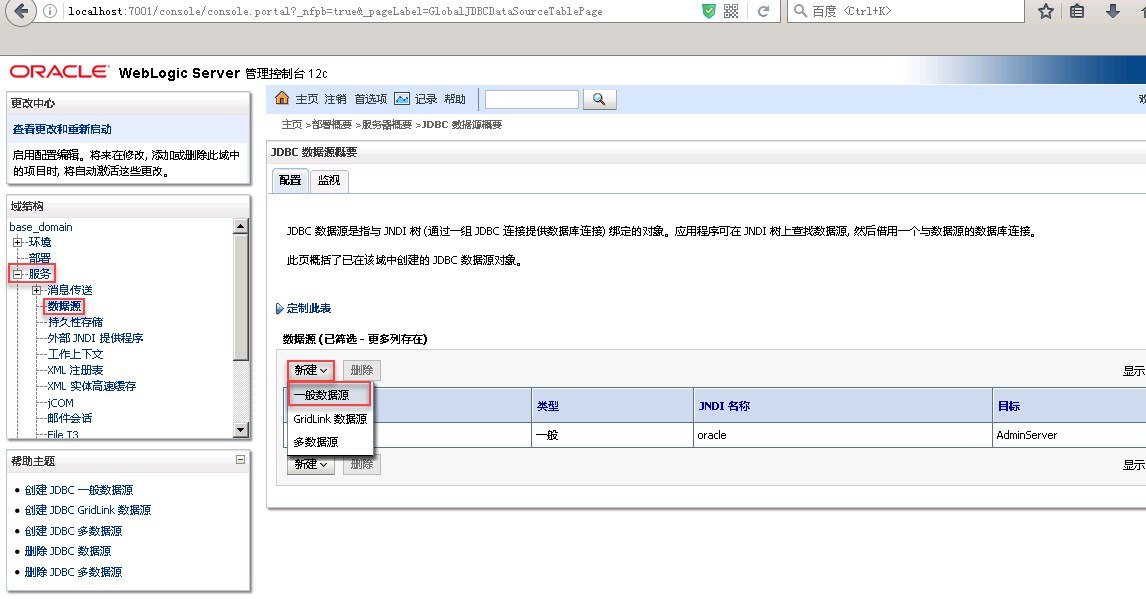The width and height of the screenshot is (1146, 599).
Task: Open the upper 新建 dropdown button
Action: (311, 370)
